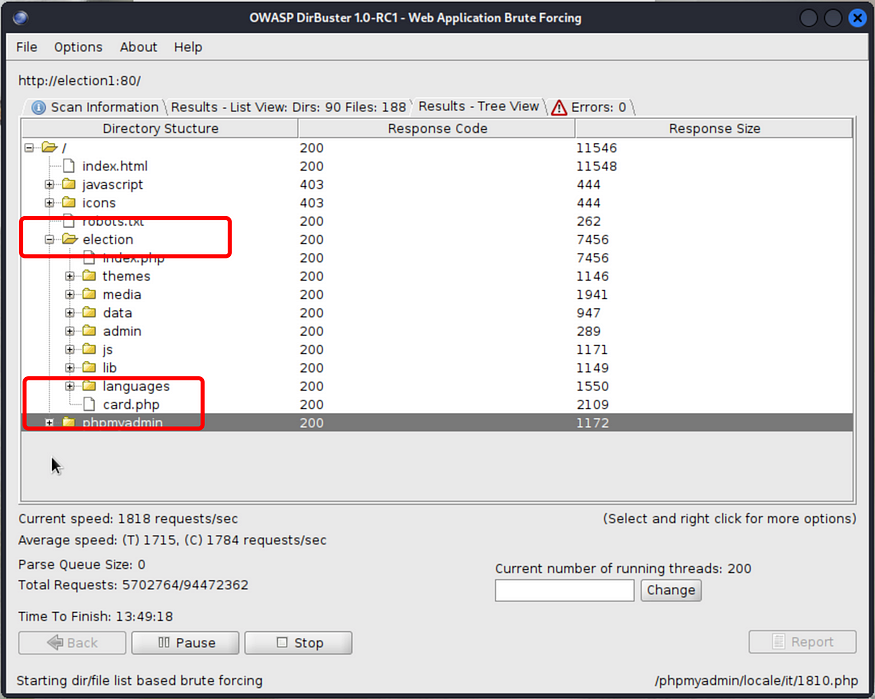Focus the thread count input field

(565, 590)
